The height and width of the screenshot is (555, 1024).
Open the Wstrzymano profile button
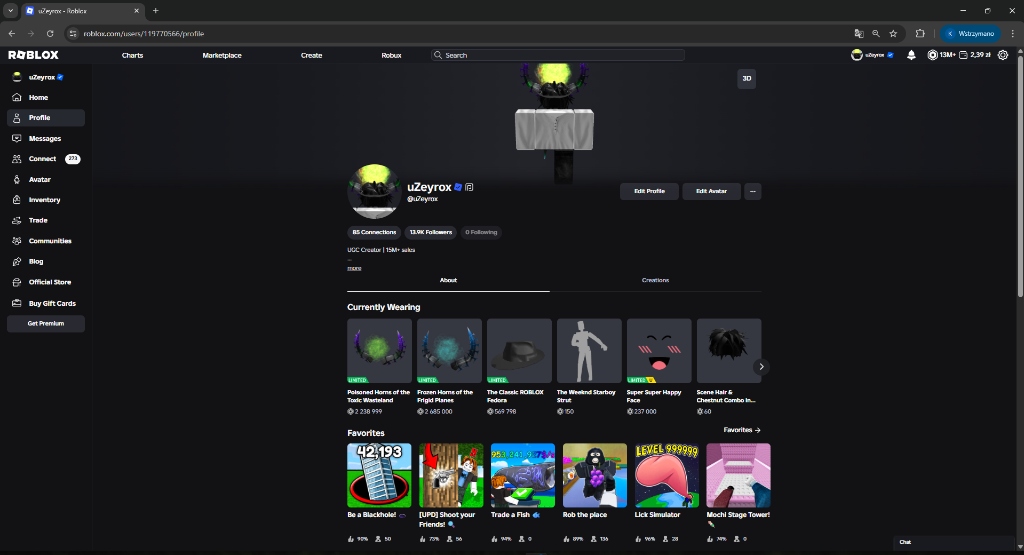coord(971,33)
